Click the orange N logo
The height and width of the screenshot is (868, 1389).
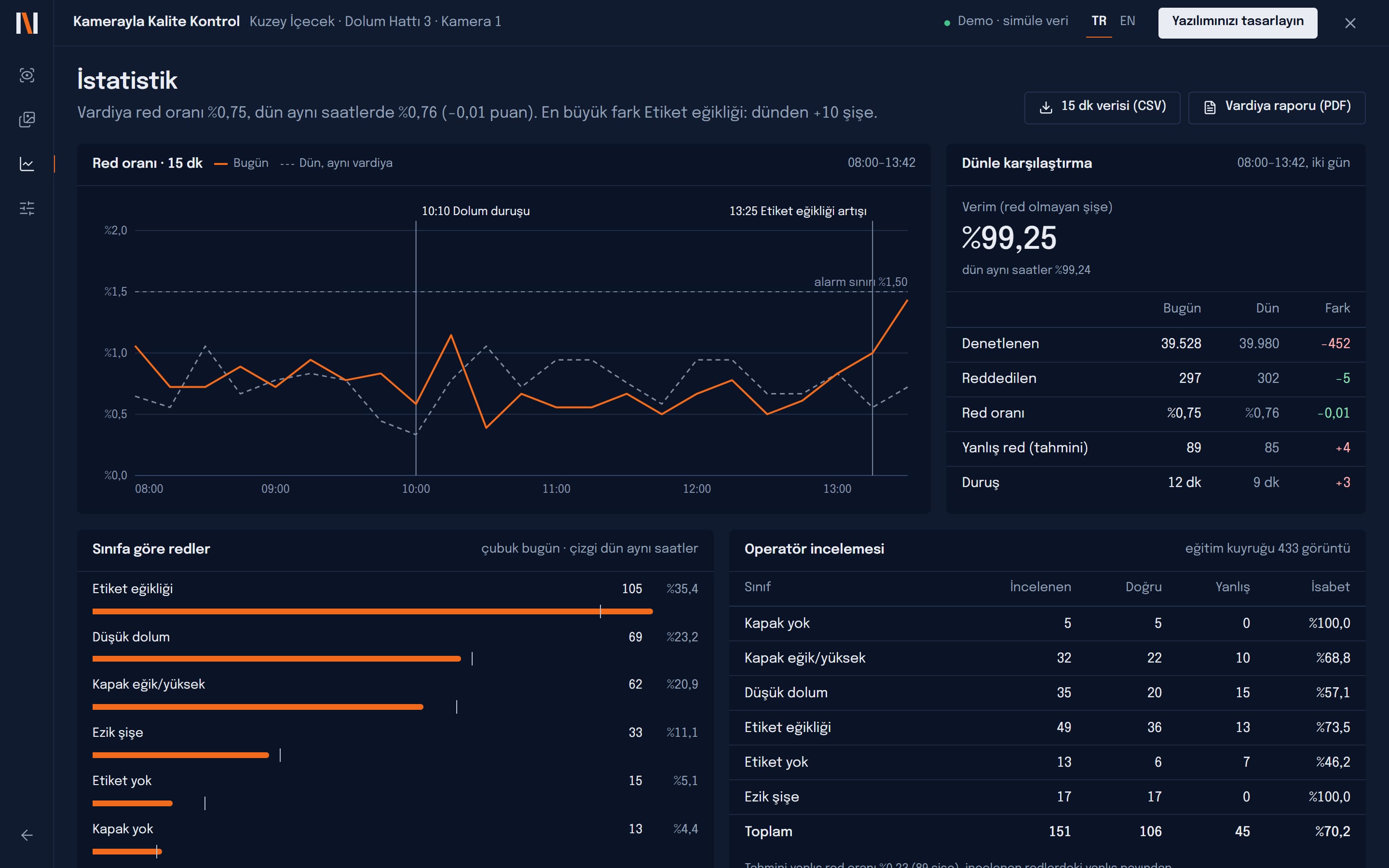(27, 23)
